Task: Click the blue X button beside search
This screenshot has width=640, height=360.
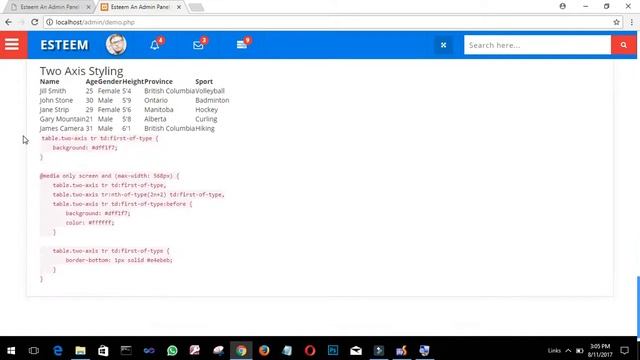Action: (443, 45)
